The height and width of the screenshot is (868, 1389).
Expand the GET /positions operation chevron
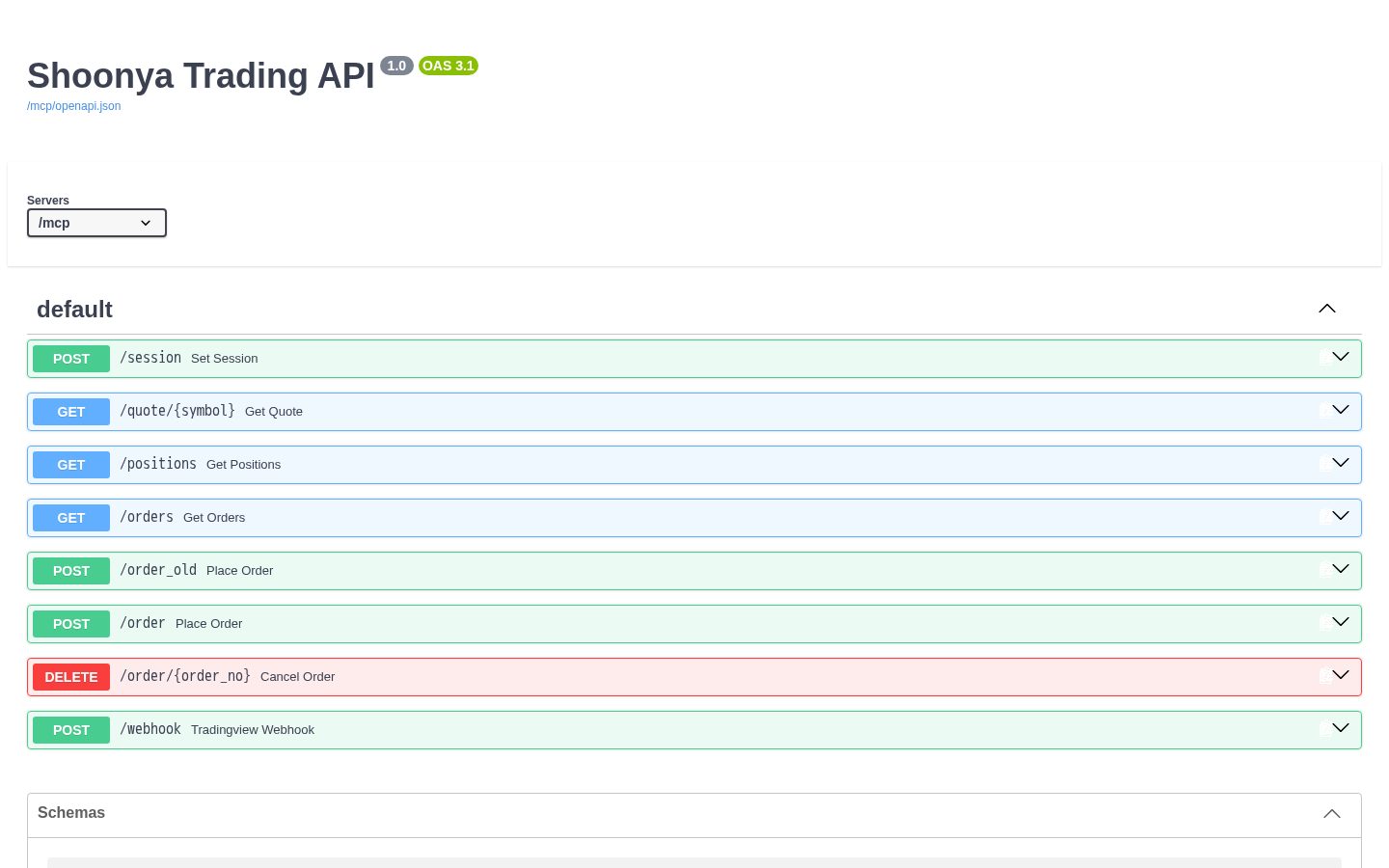coord(1341,463)
